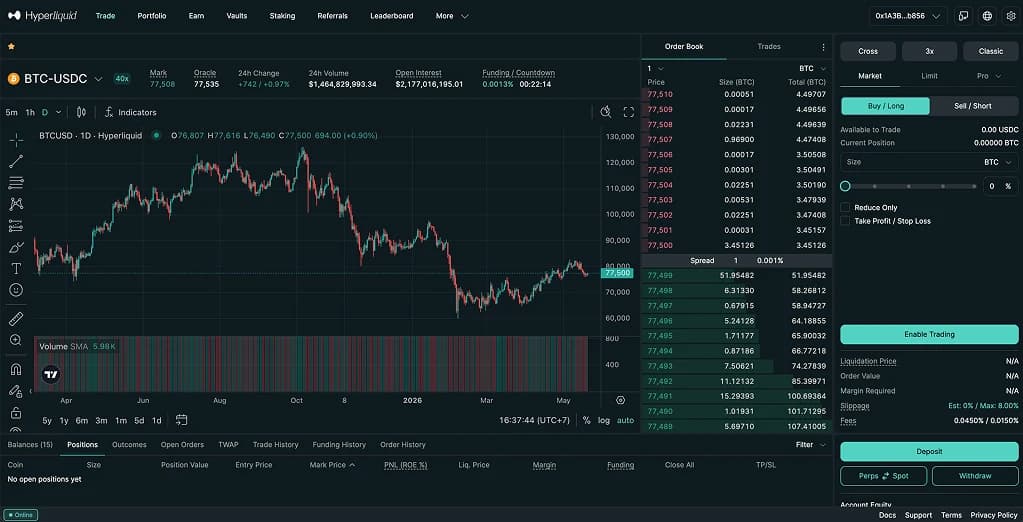Go to the Vaults page
This screenshot has height=522, width=1023.
(237, 16)
